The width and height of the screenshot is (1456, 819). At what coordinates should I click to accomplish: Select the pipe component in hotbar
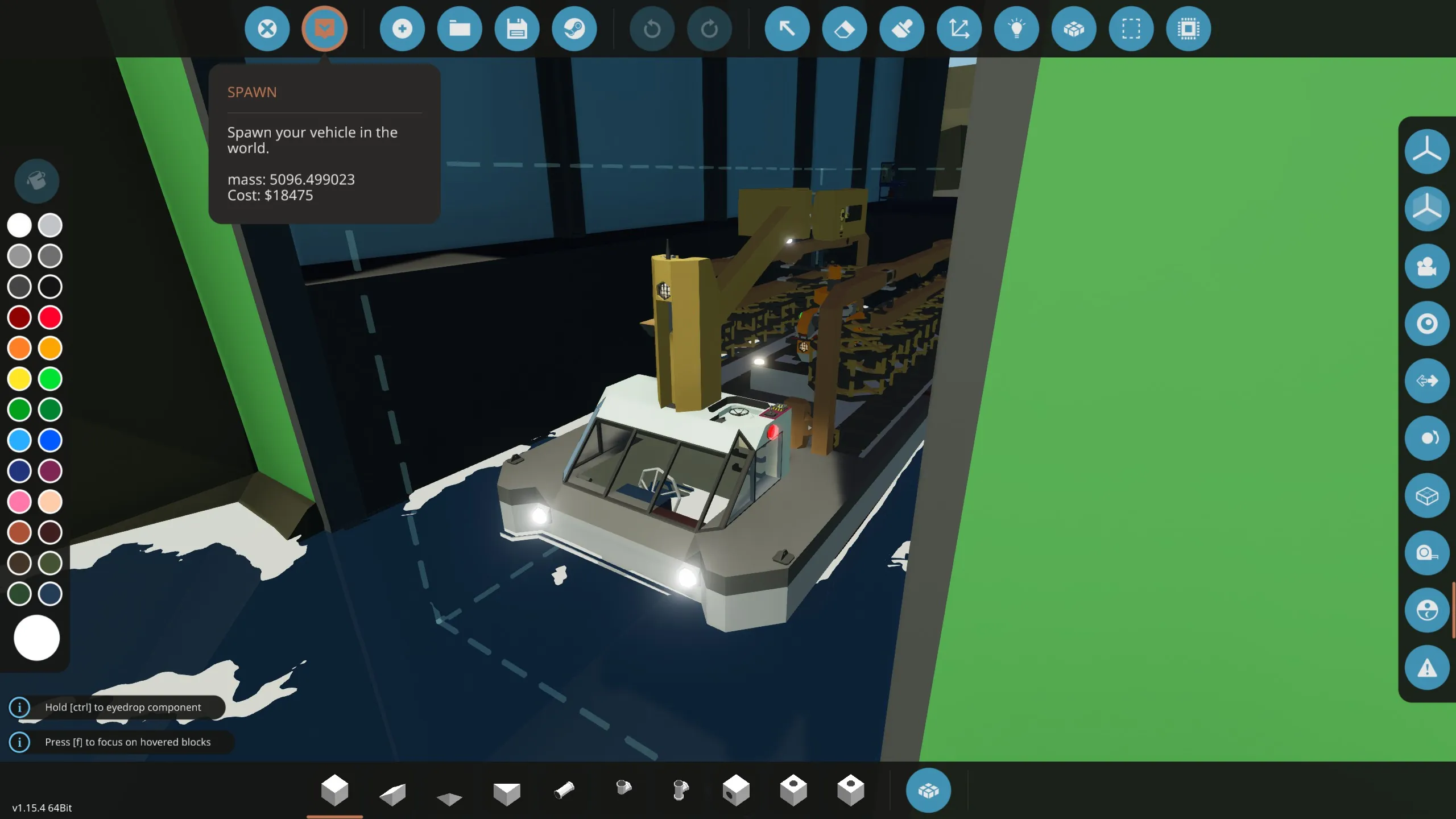564,791
